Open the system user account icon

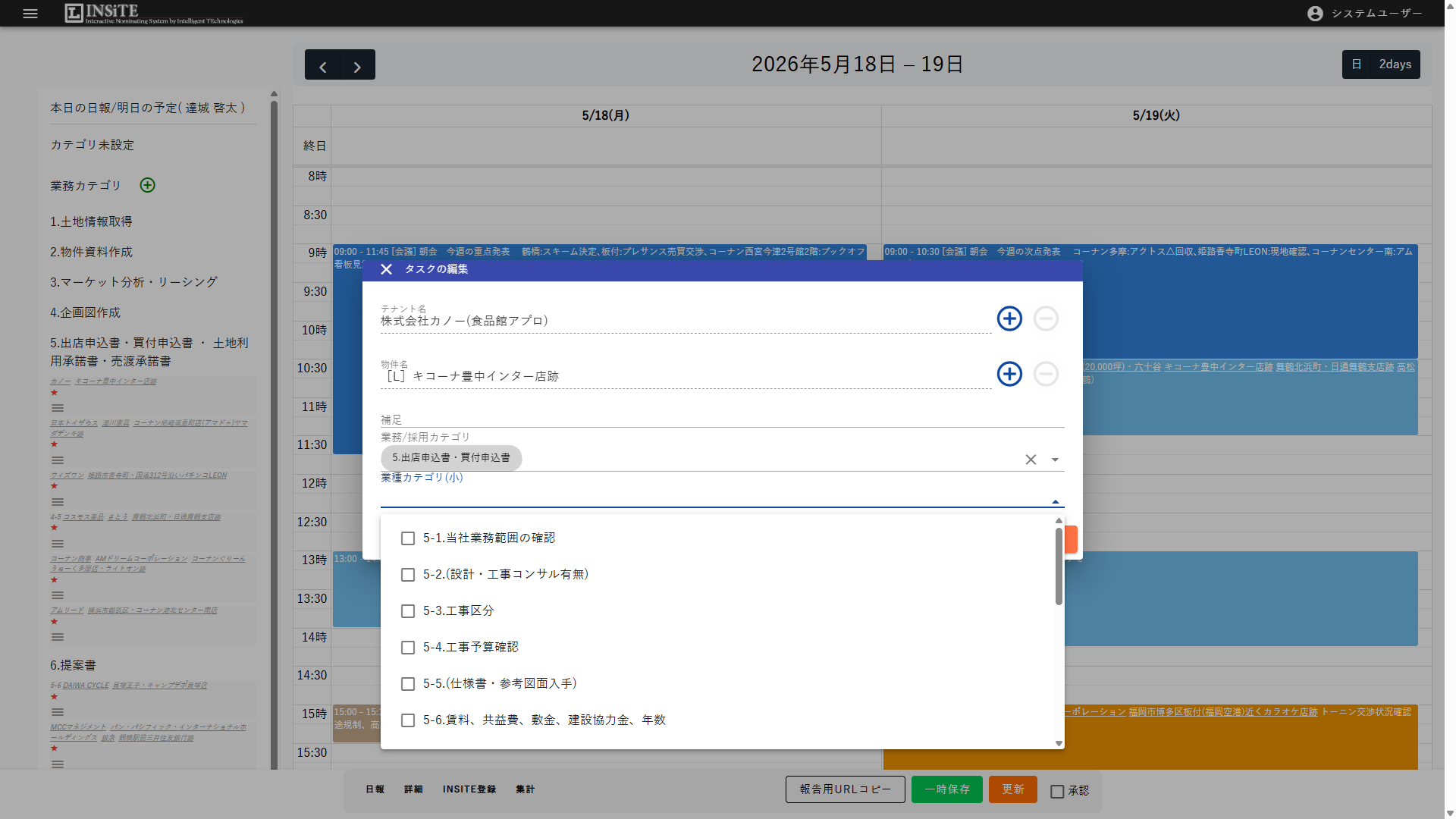(1316, 14)
